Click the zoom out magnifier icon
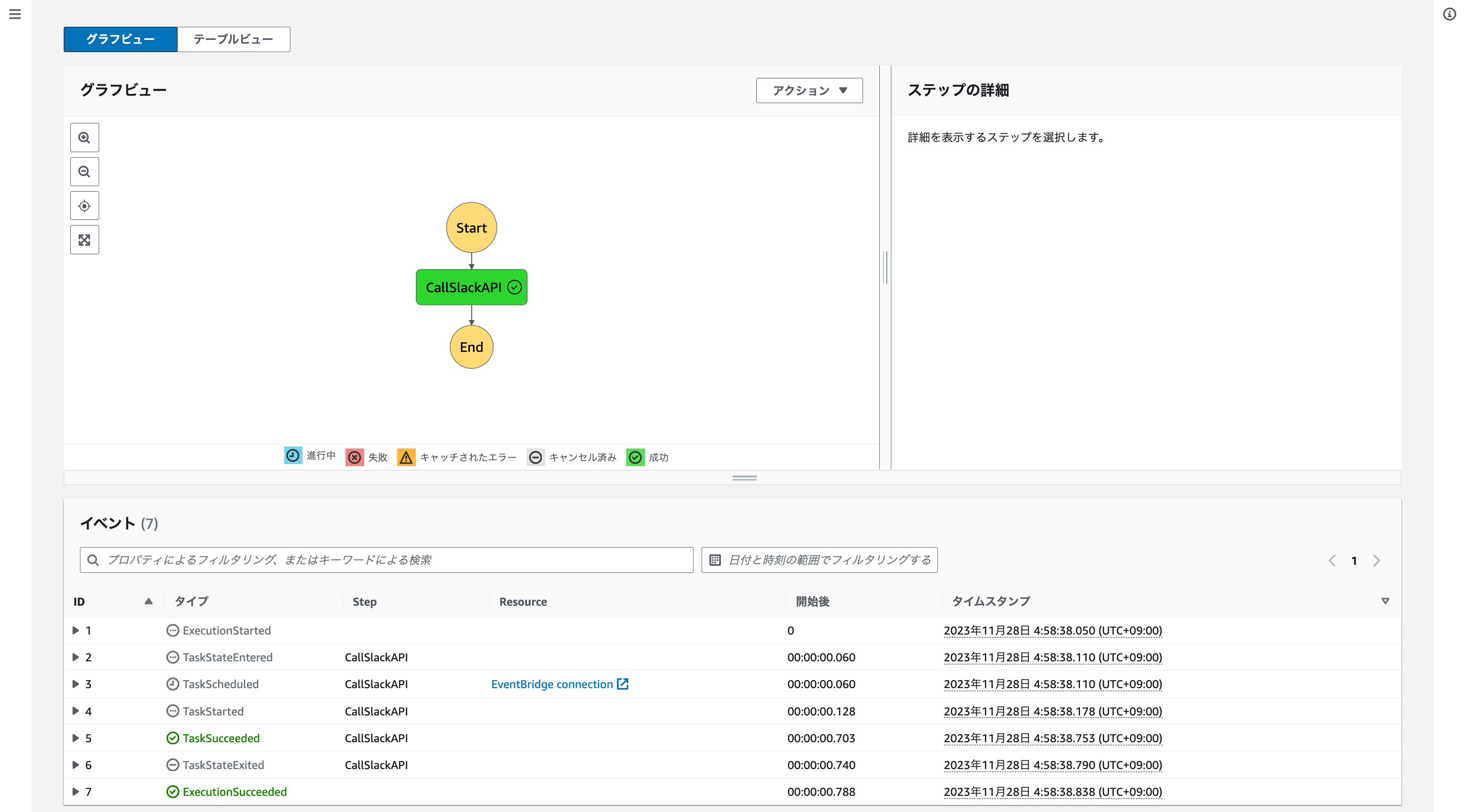The width and height of the screenshot is (1465, 812). click(x=84, y=171)
